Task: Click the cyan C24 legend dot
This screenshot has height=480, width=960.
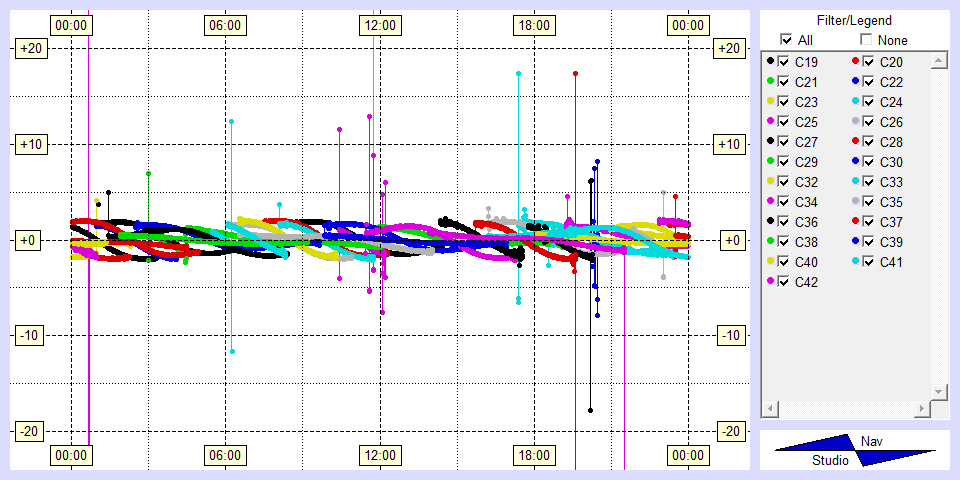Action: pos(855,102)
